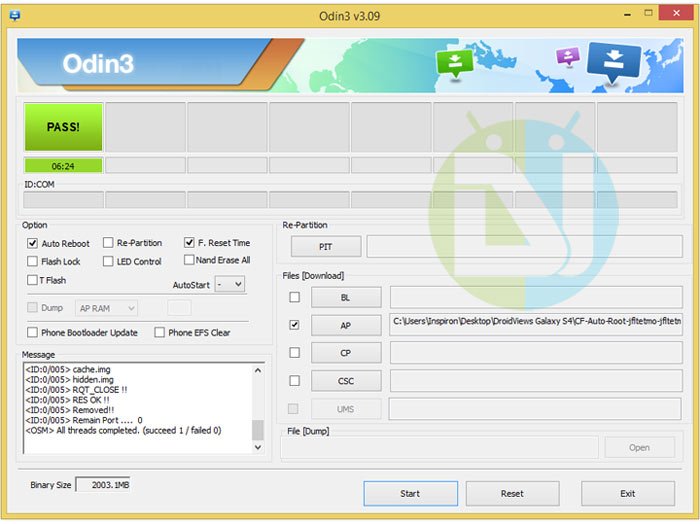The height and width of the screenshot is (524, 700).
Task: Enable Nand Erase All checkbox
Action: pos(189,260)
